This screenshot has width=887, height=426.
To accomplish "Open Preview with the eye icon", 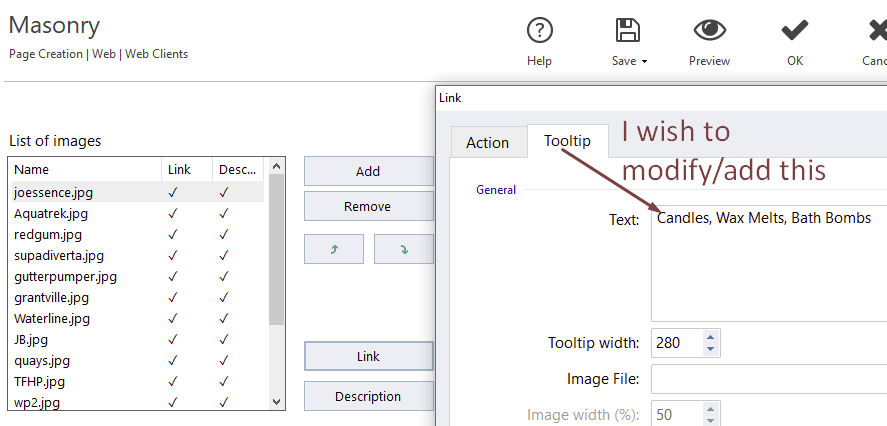I will pos(709,30).
